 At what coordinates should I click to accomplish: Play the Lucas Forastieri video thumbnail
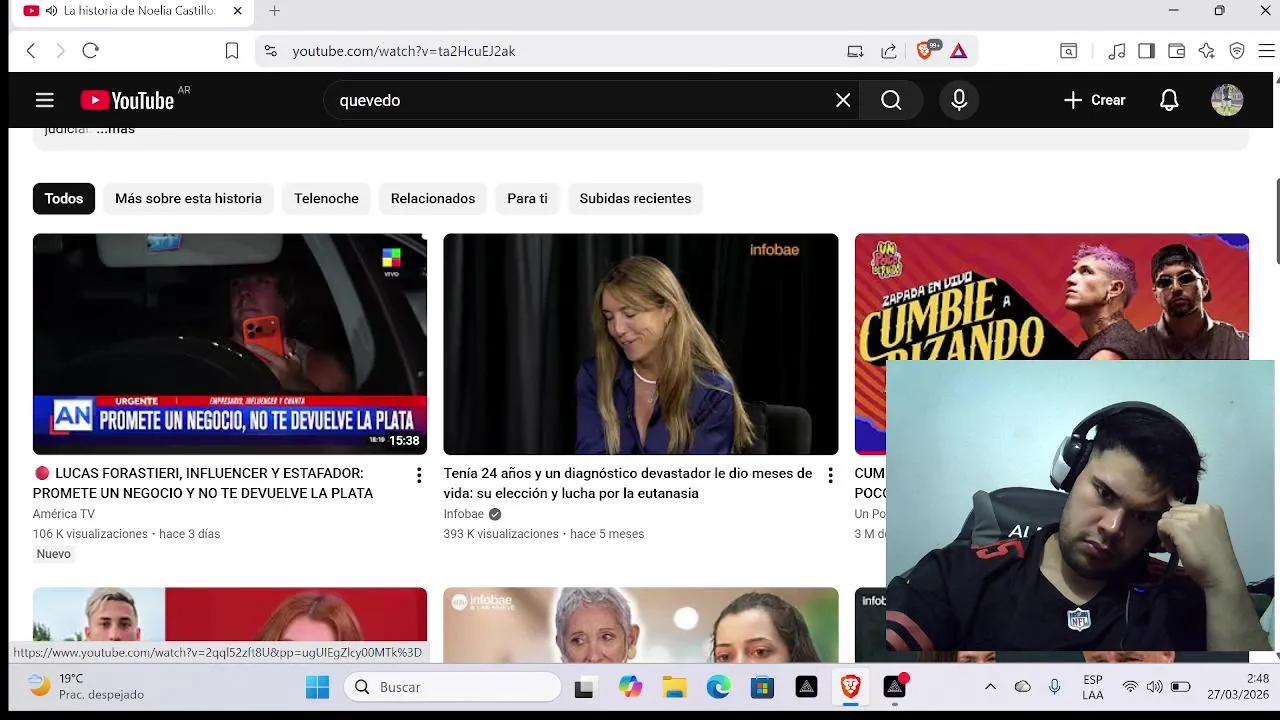(230, 344)
